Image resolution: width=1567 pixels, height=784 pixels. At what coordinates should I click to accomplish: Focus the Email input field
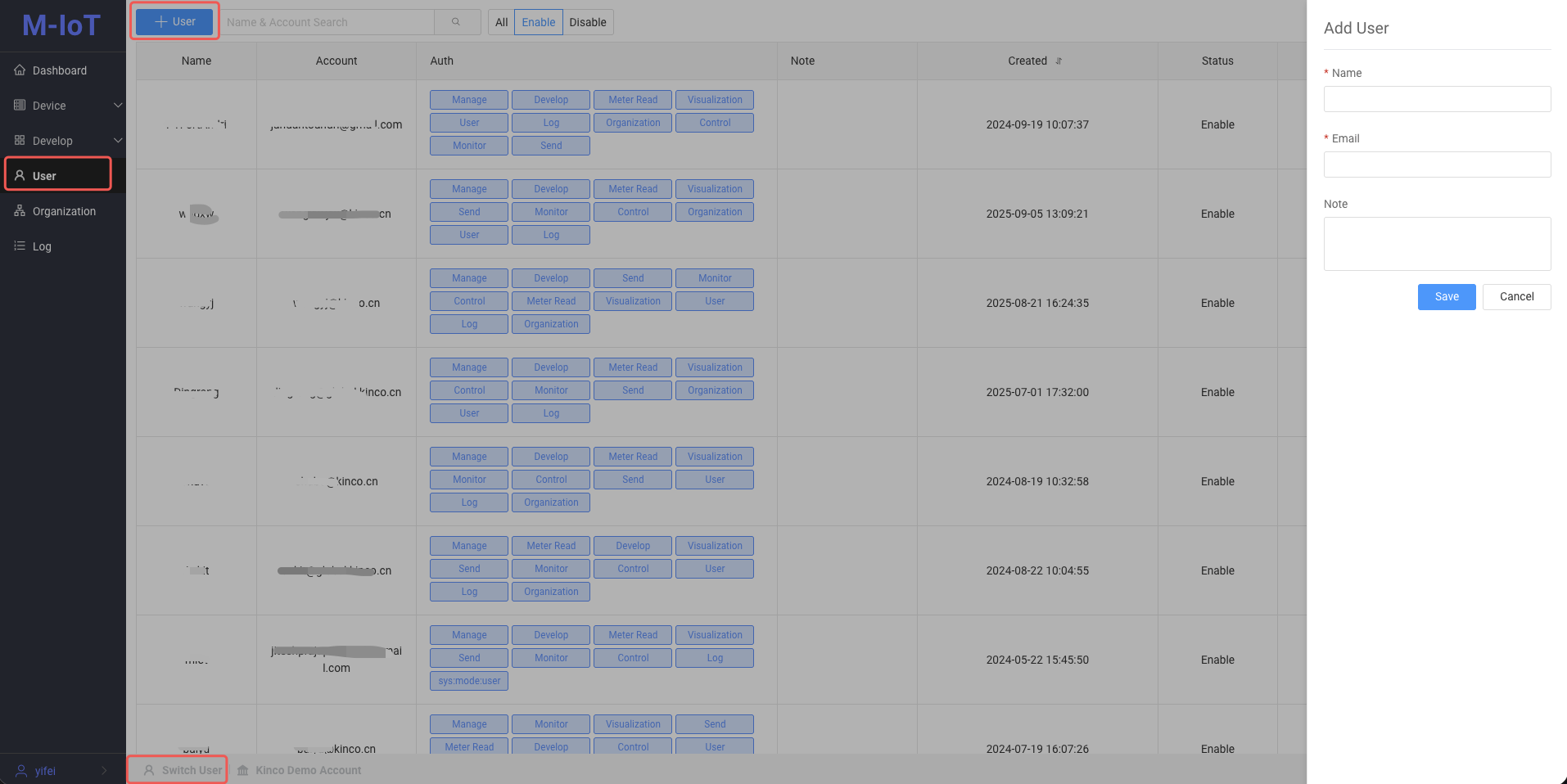point(1437,164)
